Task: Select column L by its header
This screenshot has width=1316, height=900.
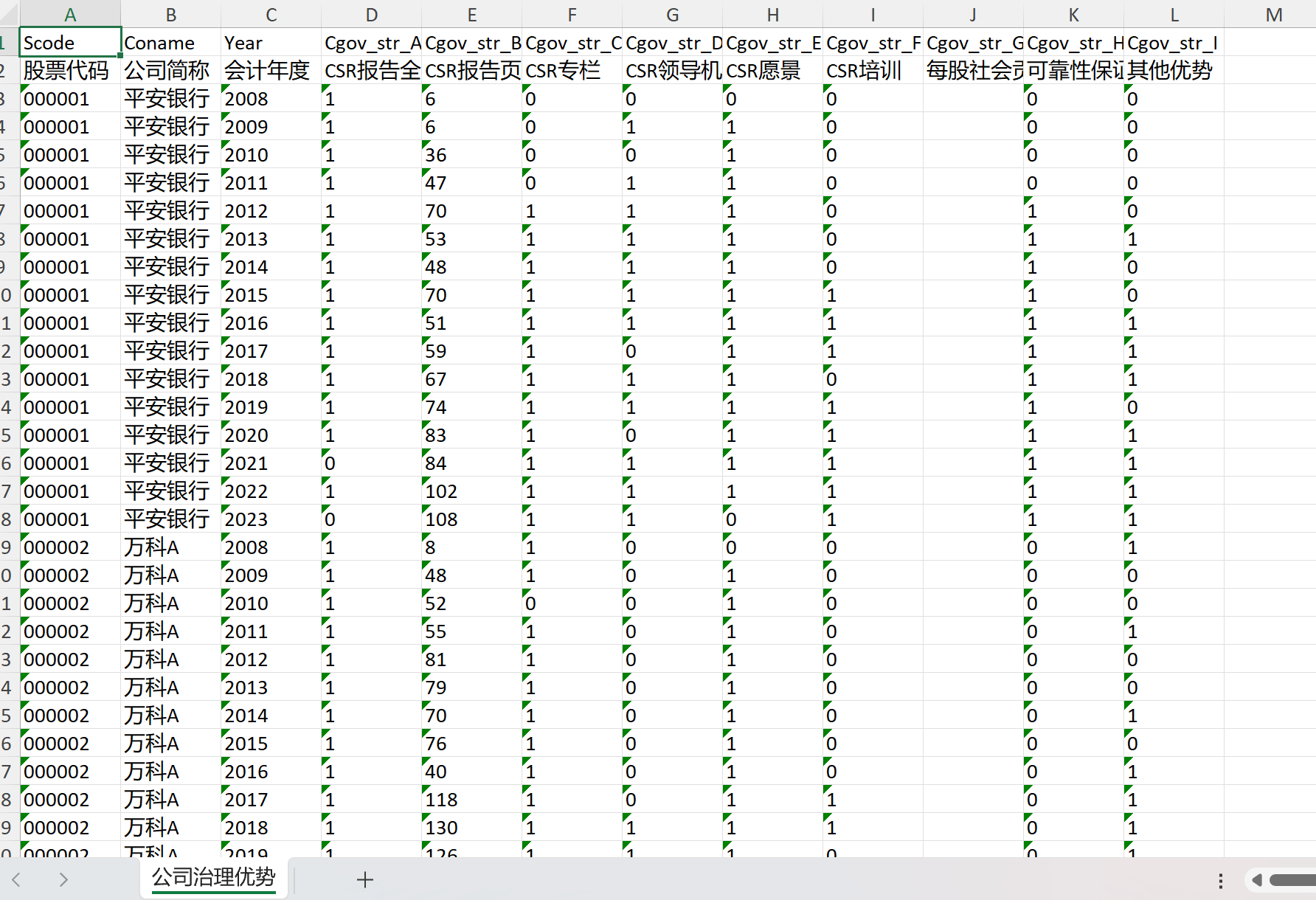Action: tap(1174, 14)
